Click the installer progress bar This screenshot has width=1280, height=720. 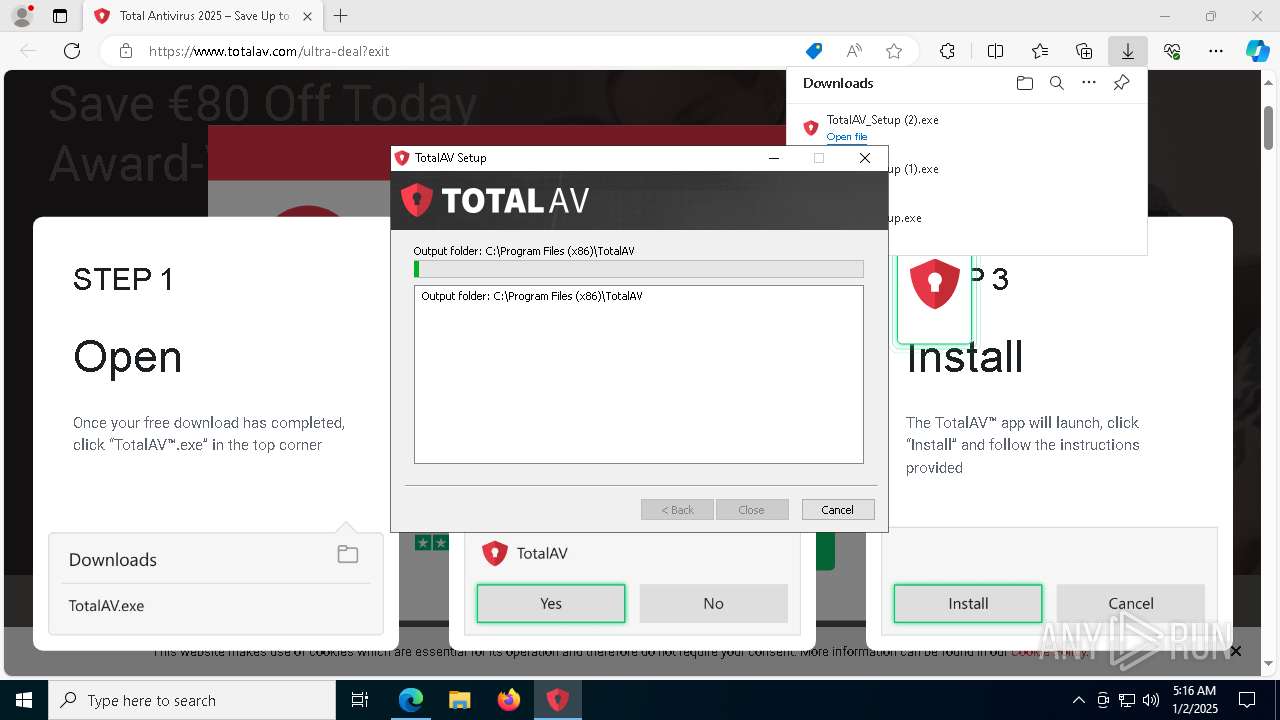[x=639, y=269]
